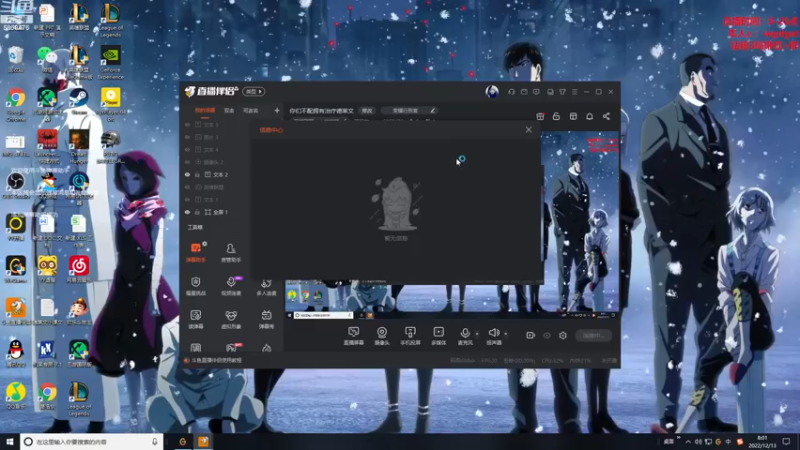Add a 手机投屏 phone cast source
800x450 pixels.
pos(410,336)
